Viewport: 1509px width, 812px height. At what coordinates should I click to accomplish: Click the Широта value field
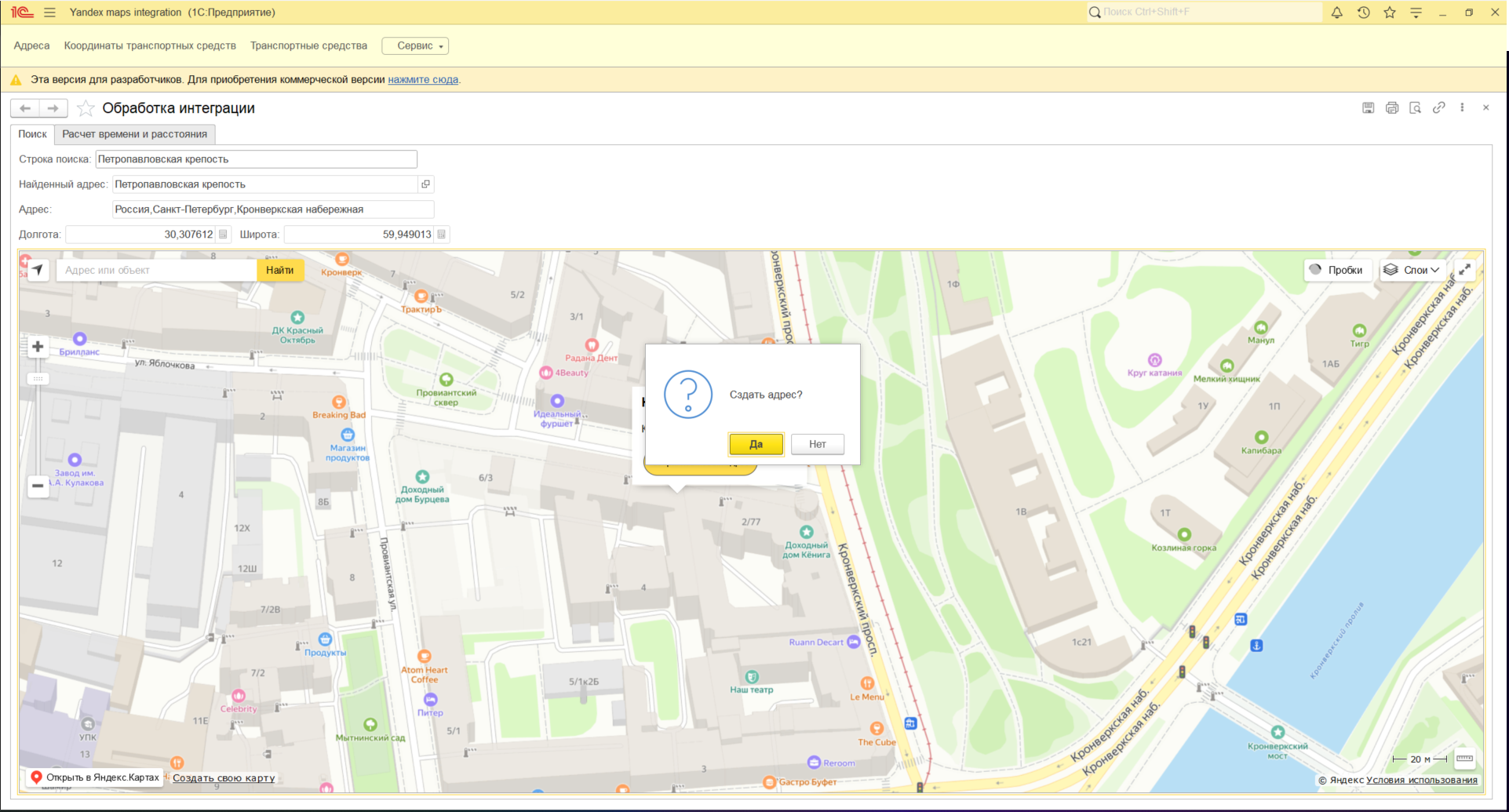(x=359, y=235)
